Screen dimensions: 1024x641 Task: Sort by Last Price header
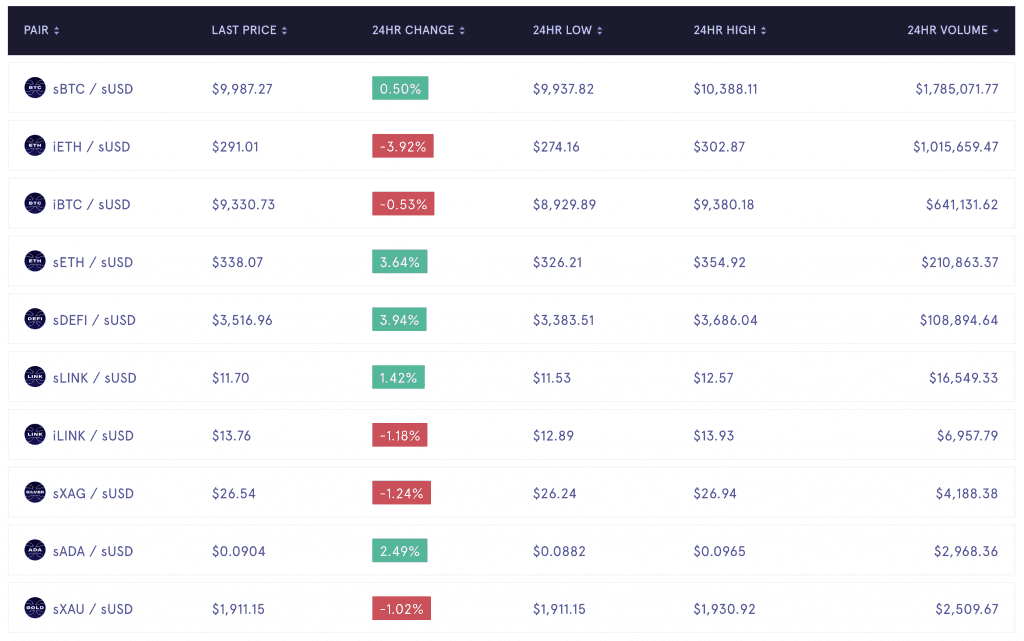(x=249, y=31)
